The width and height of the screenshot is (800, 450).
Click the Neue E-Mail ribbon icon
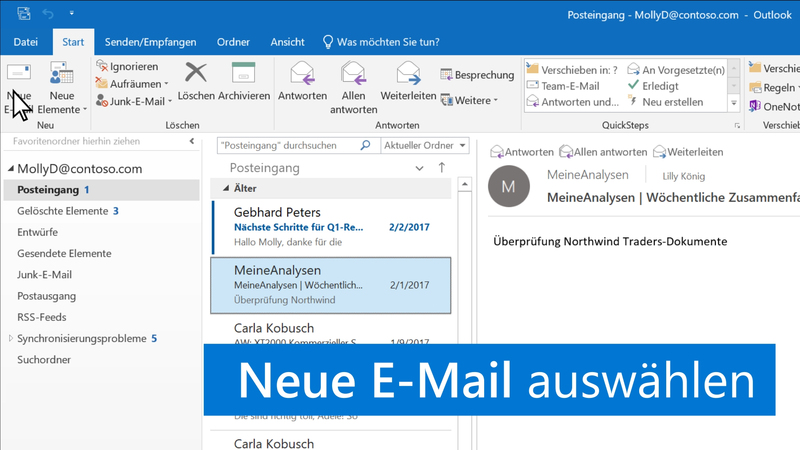point(19,76)
